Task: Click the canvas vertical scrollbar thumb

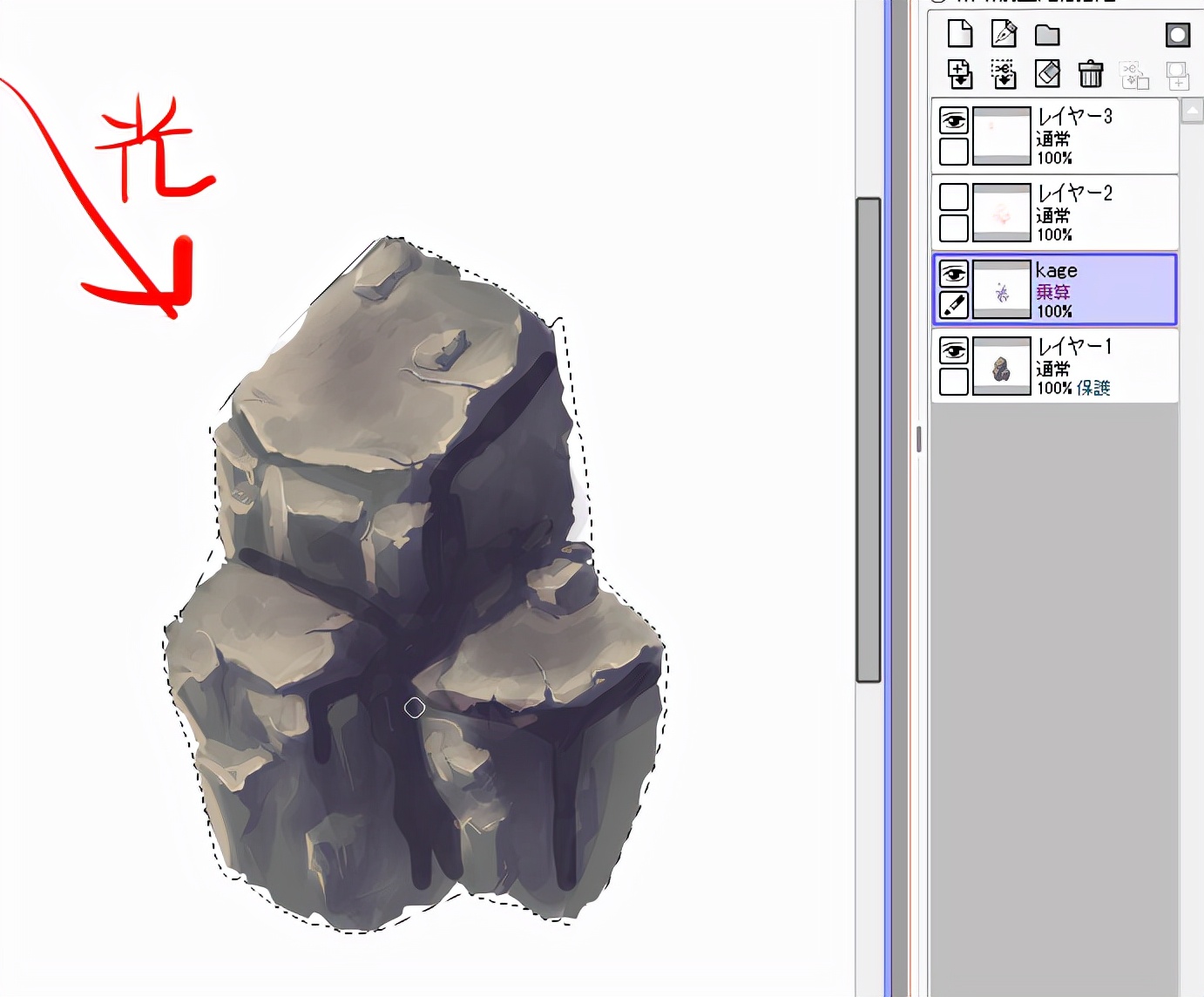Action: [x=868, y=439]
